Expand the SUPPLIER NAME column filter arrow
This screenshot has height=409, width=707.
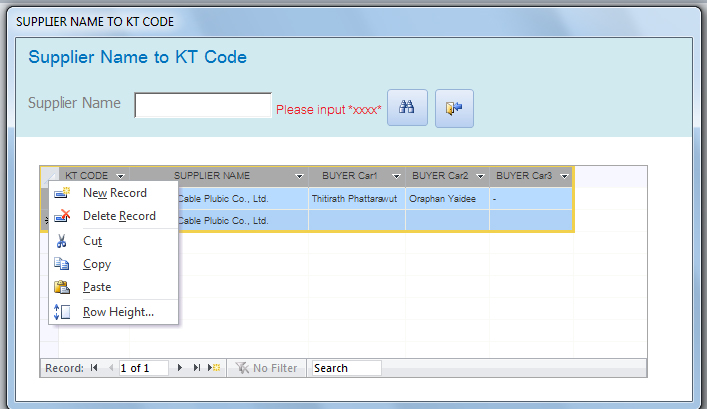tap(299, 176)
